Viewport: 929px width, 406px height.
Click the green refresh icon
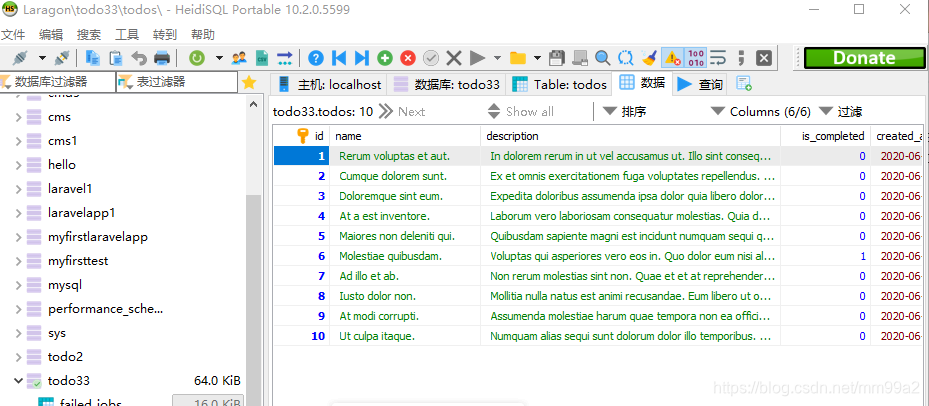[x=197, y=57]
